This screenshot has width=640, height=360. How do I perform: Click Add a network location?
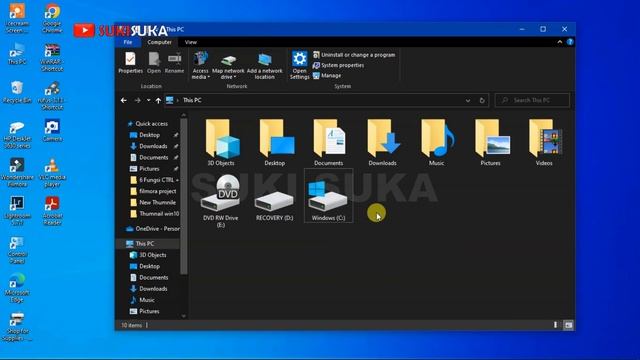click(x=264, y=65)
